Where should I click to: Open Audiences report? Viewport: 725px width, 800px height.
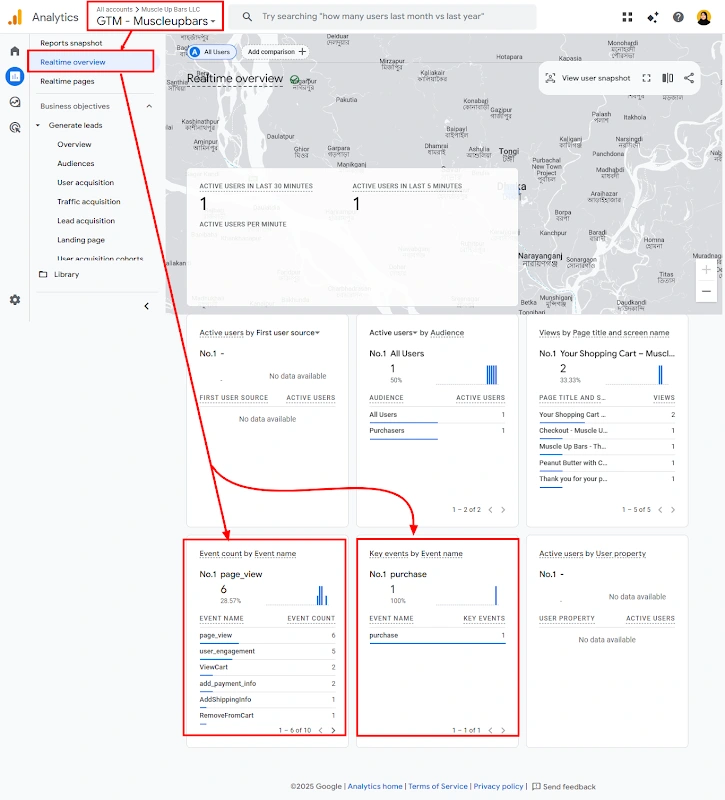76,163
